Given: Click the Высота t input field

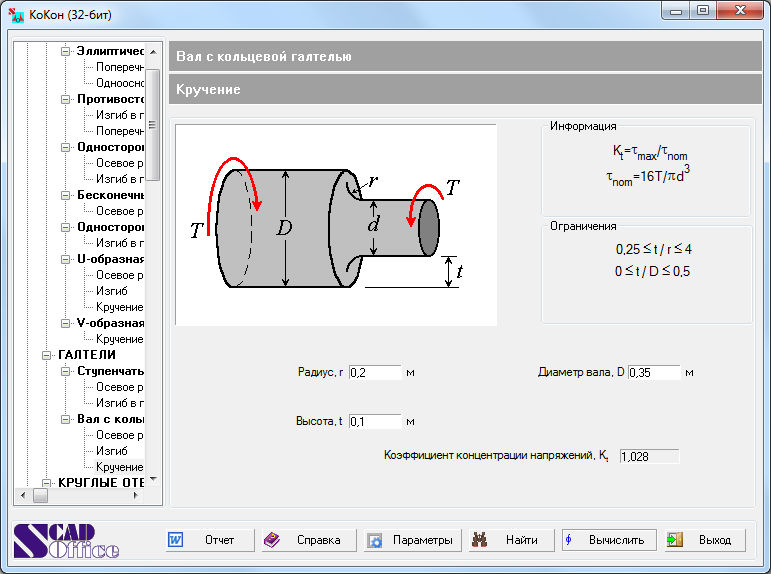Looking at the screenshot, I should pyautogui.click(x=374, y=422).
